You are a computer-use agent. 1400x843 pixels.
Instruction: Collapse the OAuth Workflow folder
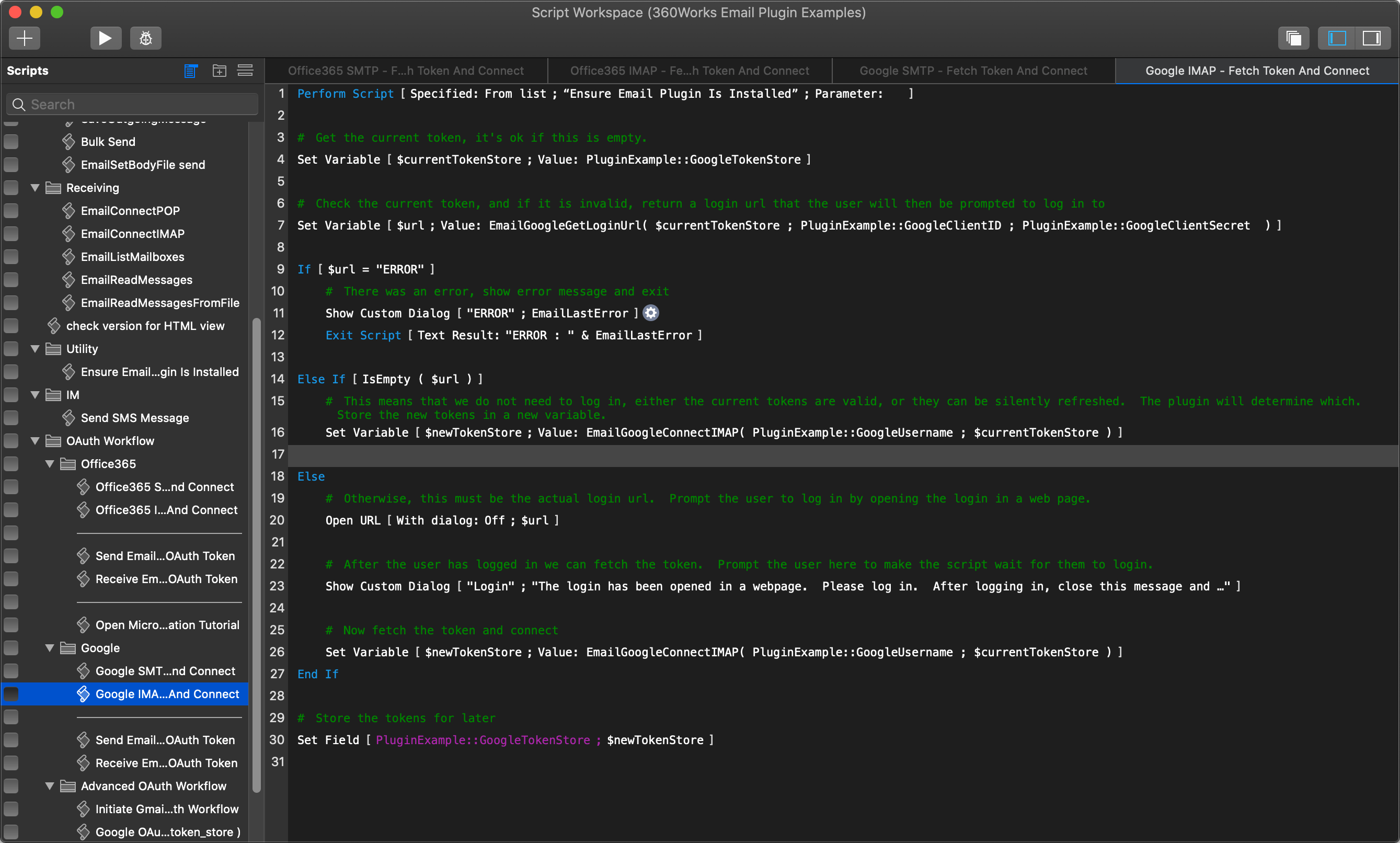point(35,441)
